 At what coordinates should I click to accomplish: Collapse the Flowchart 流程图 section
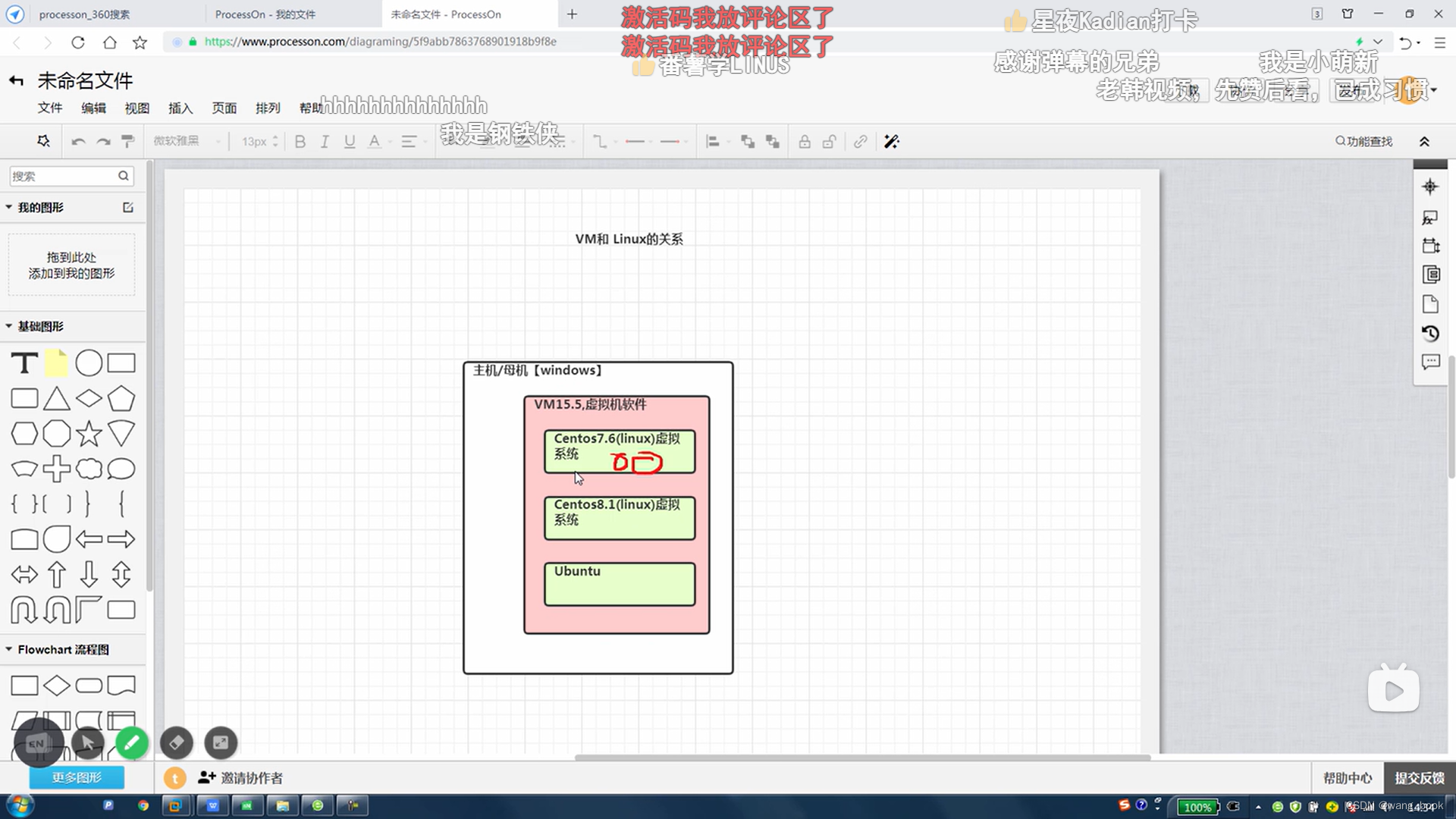(x=9, y=649)
